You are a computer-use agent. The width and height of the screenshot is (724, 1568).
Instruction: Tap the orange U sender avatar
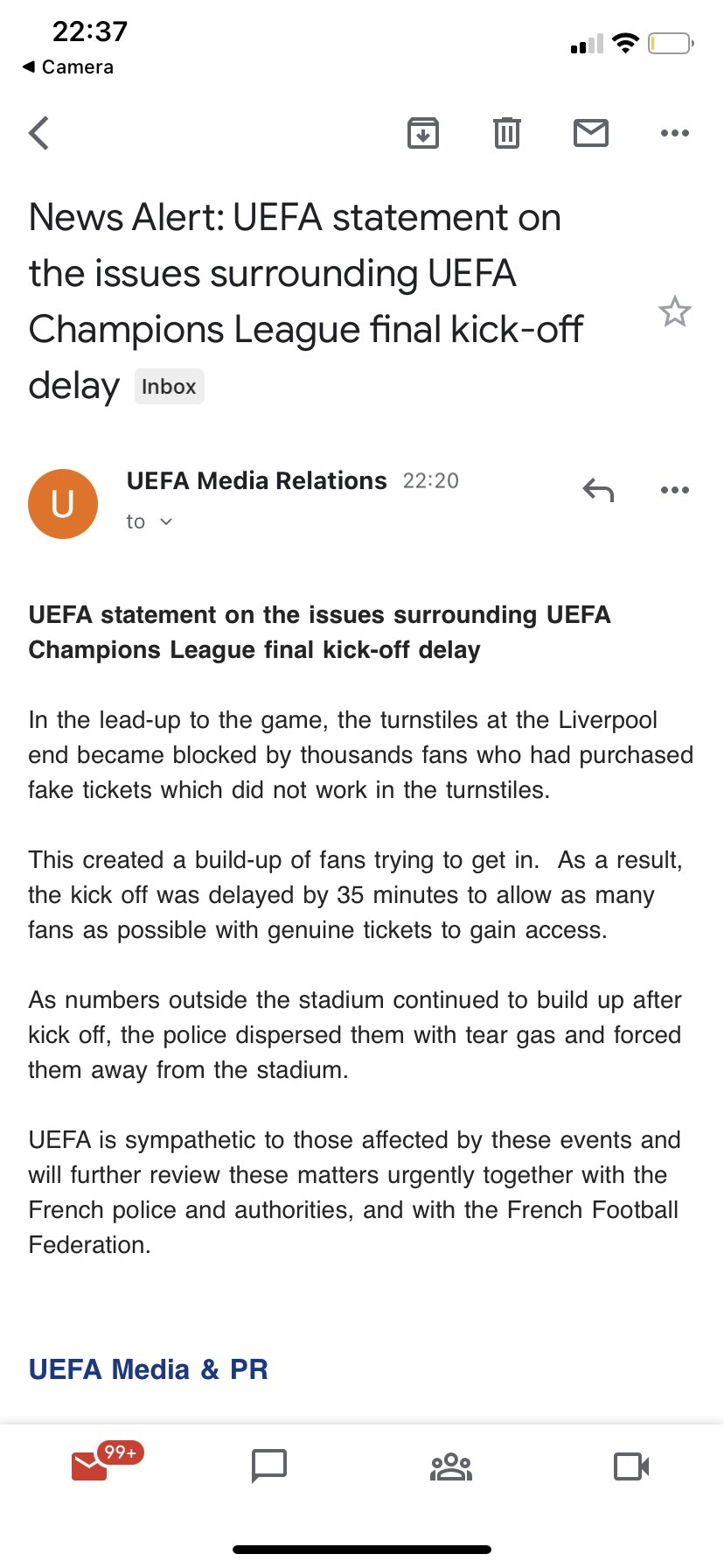tap(63, 504)
